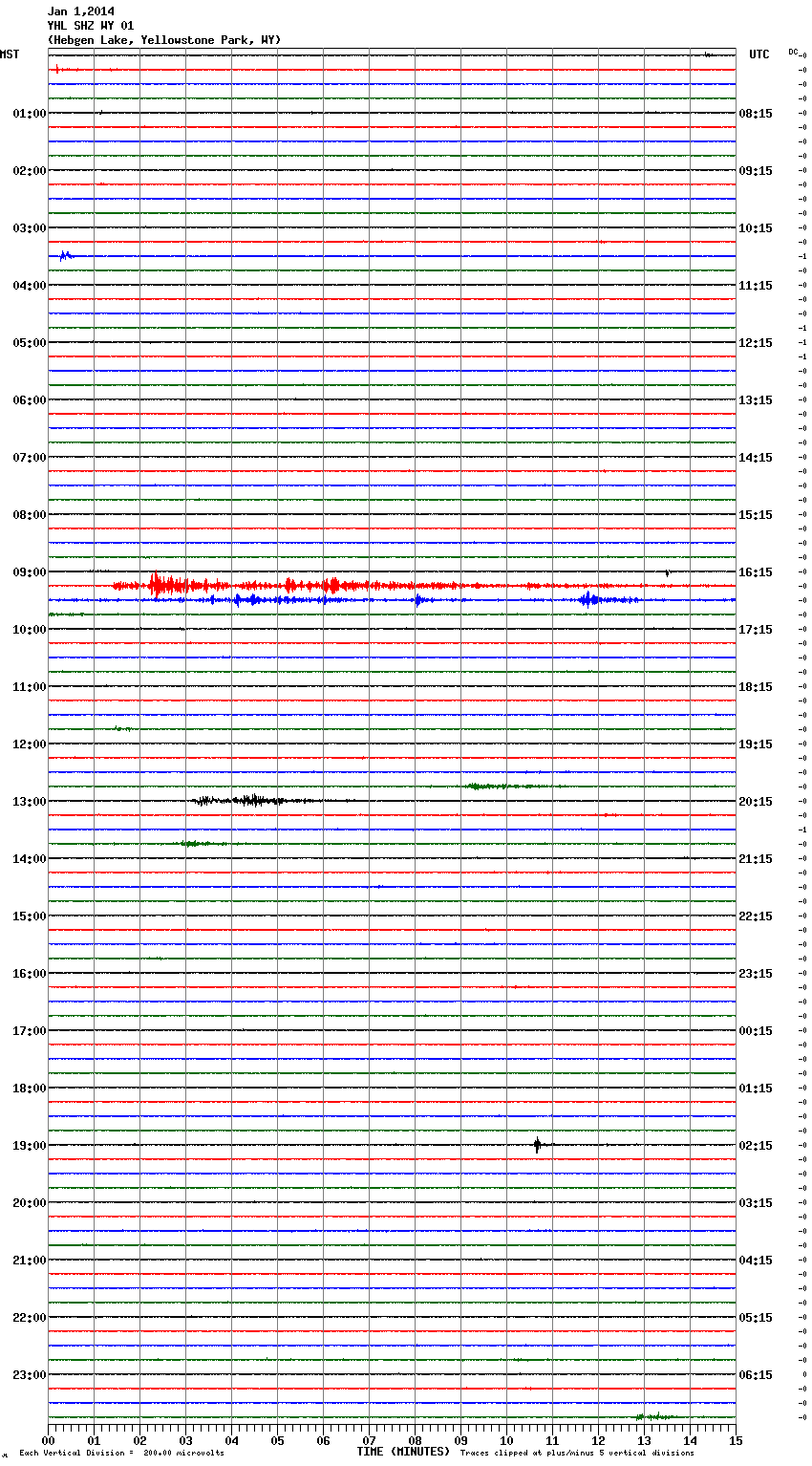The image size is (812, 1466).
Task: Select the MST '19:00' hour label
Action: pos(30,1146)
